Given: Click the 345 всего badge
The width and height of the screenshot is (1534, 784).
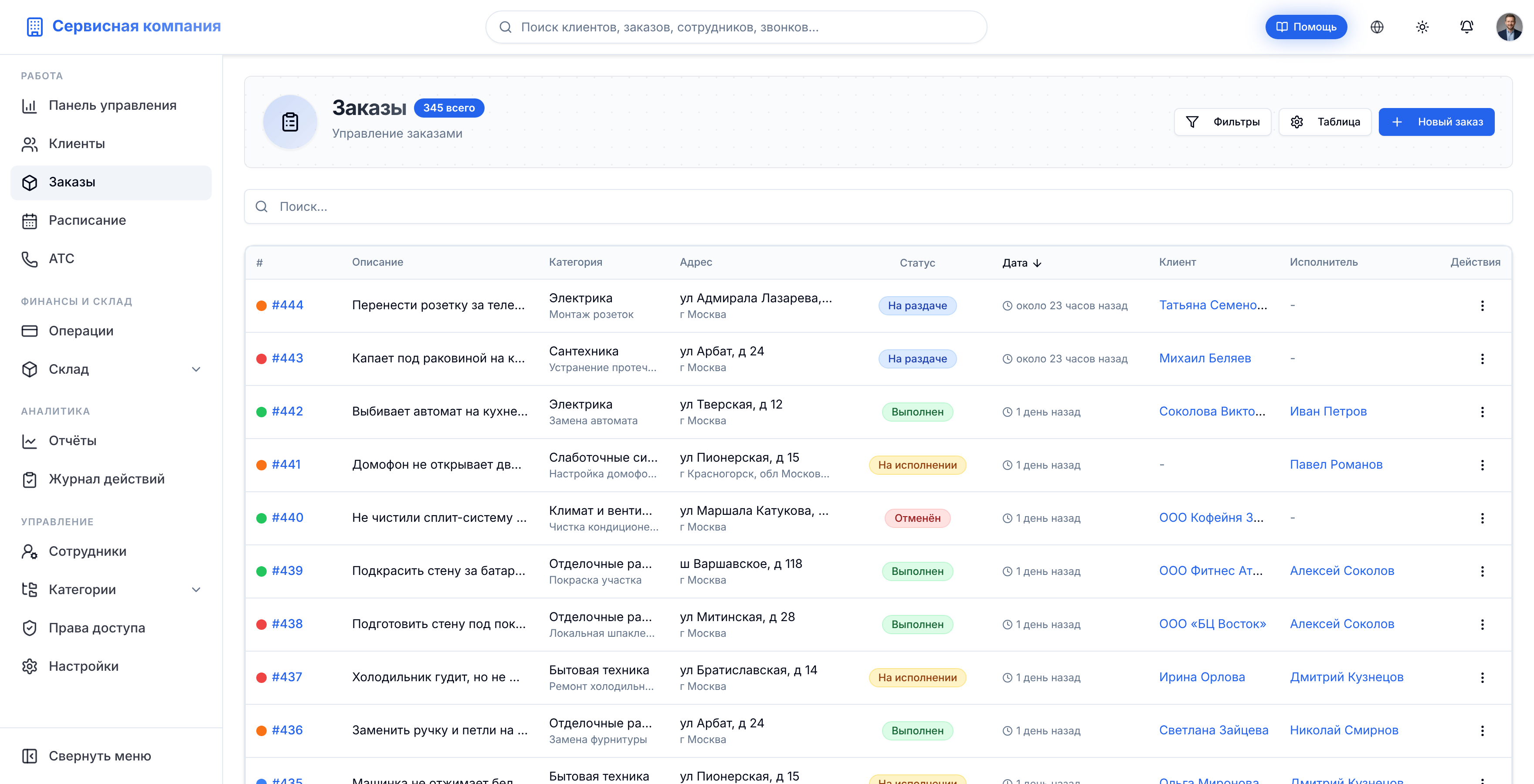Looking at the screenshot, I should tap(449, 108).
